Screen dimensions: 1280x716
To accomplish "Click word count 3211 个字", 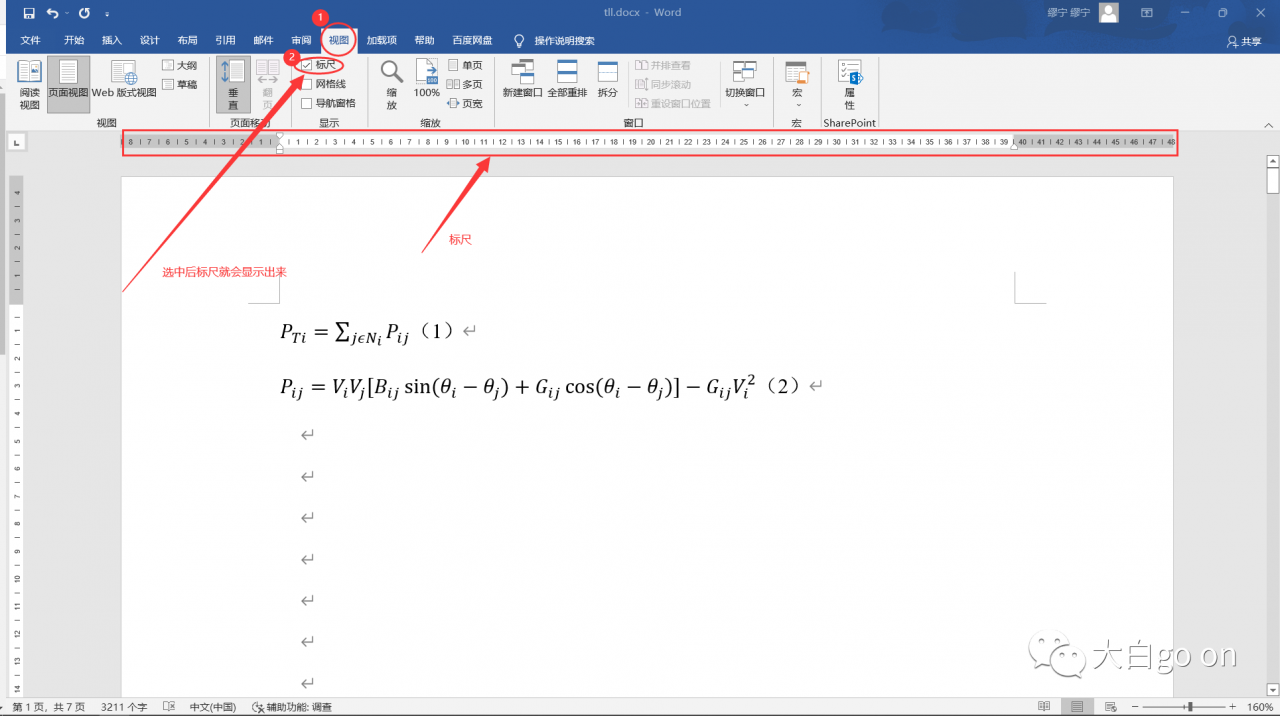I will point(123,707).
